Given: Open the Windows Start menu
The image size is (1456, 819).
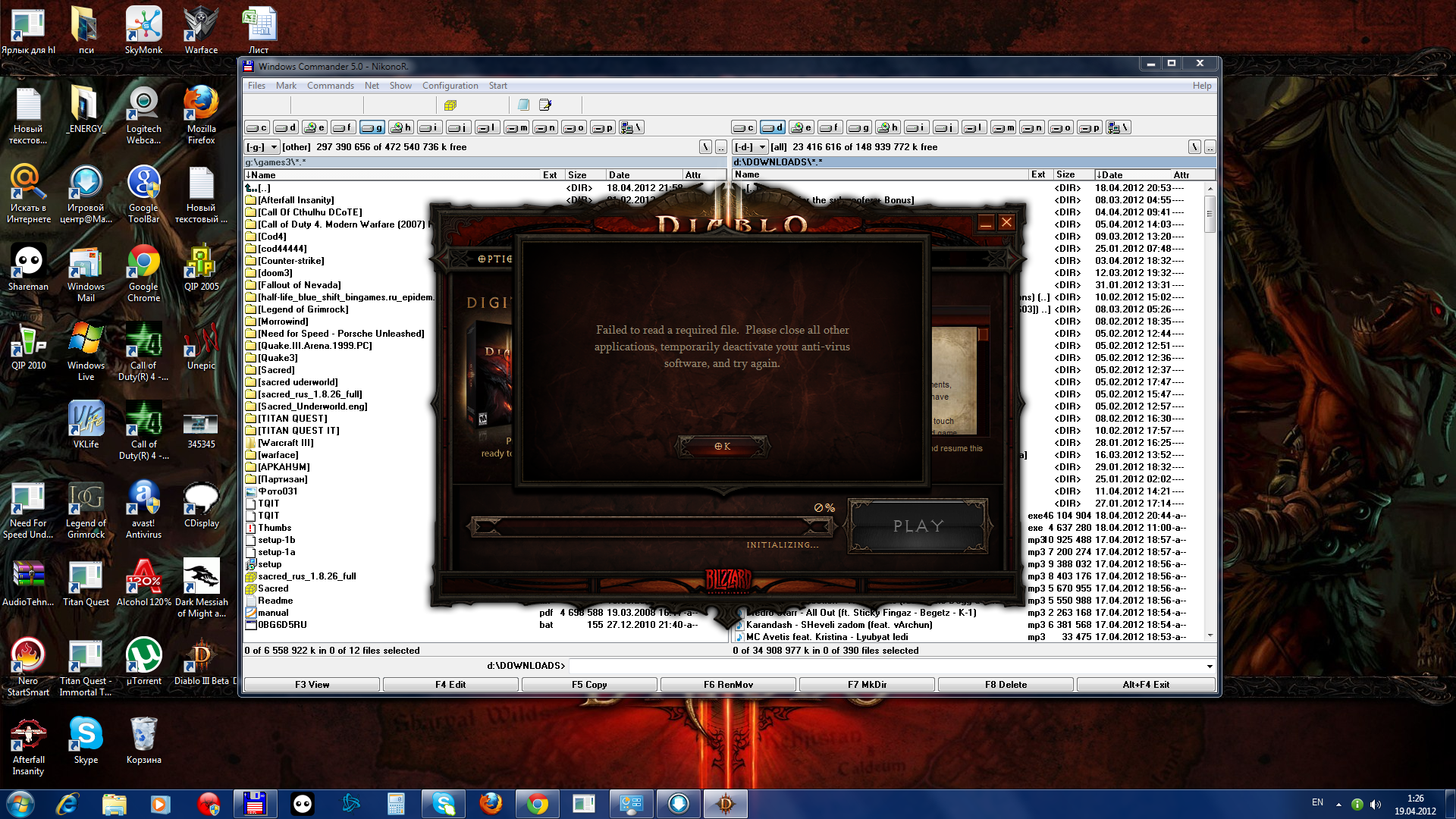Looking at the screenshot, I should (20, 804).
